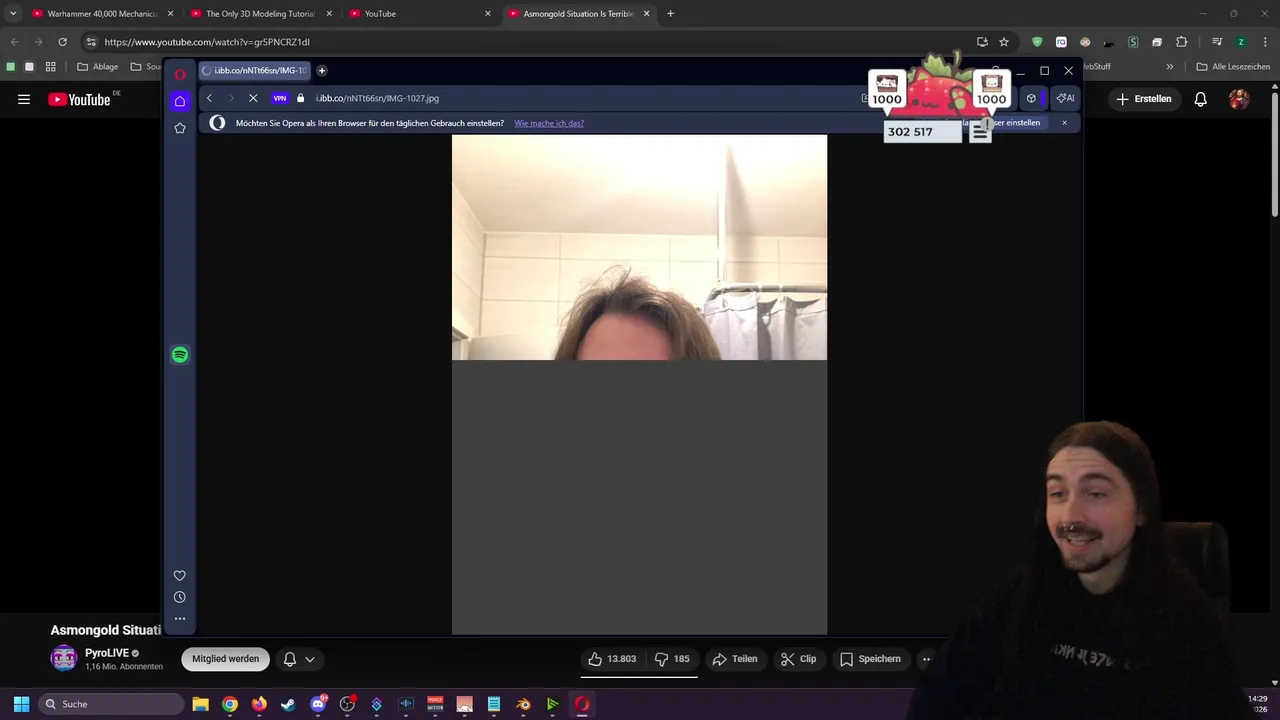Open the PyroLIVE channel name
The image size is (1280, 720).
pos(107,653)
